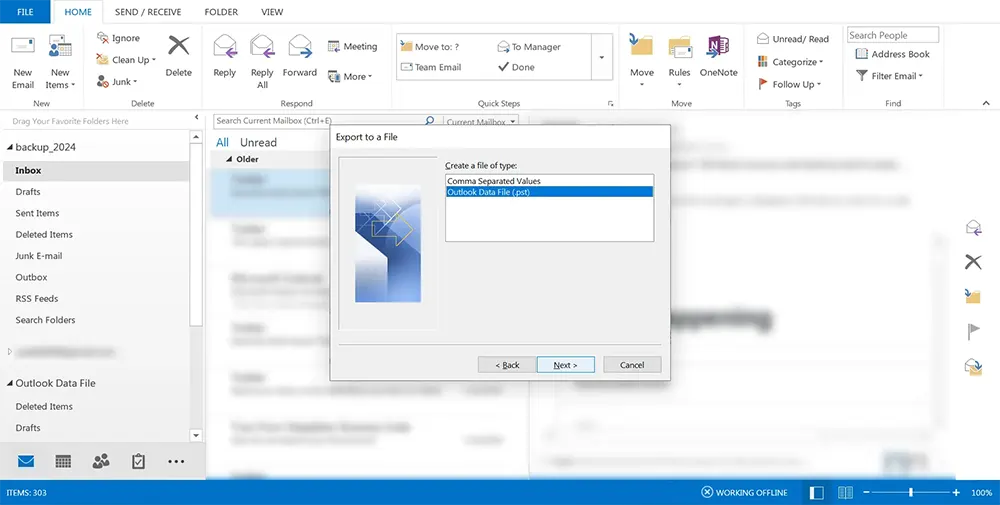This screenshot has width=1000, height=505.
Task: Create a New Email
Action: [x=23, y=61]
